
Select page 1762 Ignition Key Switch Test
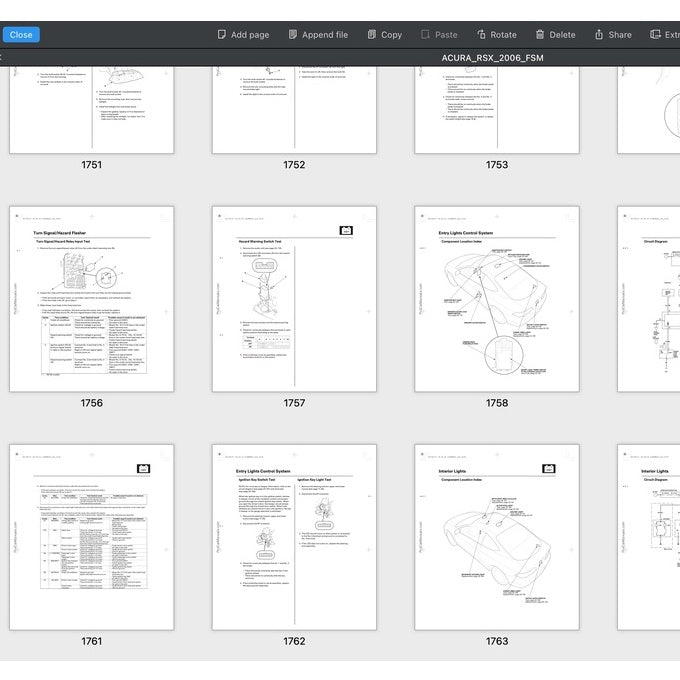(294, 537)
